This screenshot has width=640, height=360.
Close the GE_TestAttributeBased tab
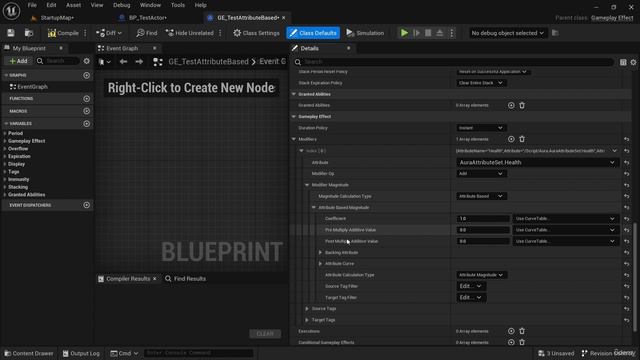[284, 18]
